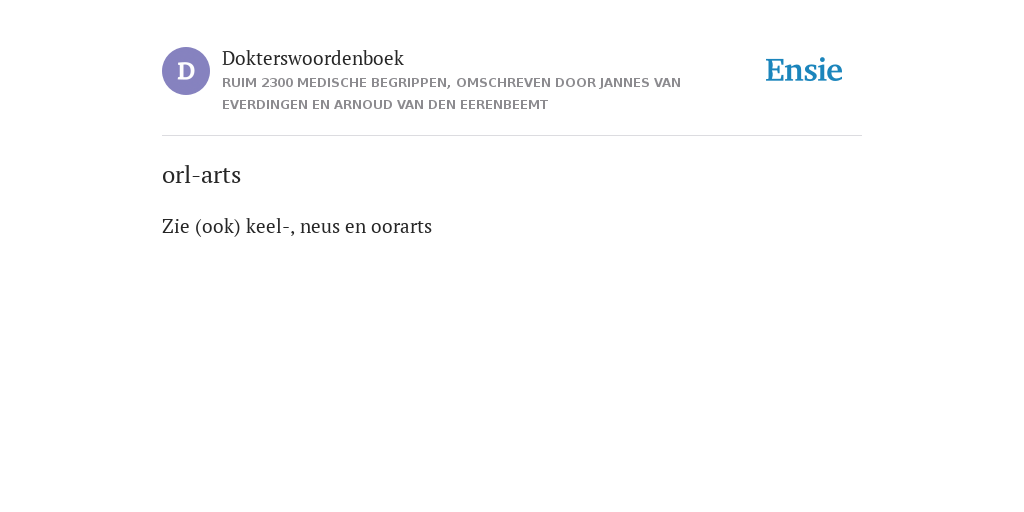This screenshot has width=1024, height=512.
Task: Open the Ensie logo
Action: pyautogui.click(x=804, y=70)
